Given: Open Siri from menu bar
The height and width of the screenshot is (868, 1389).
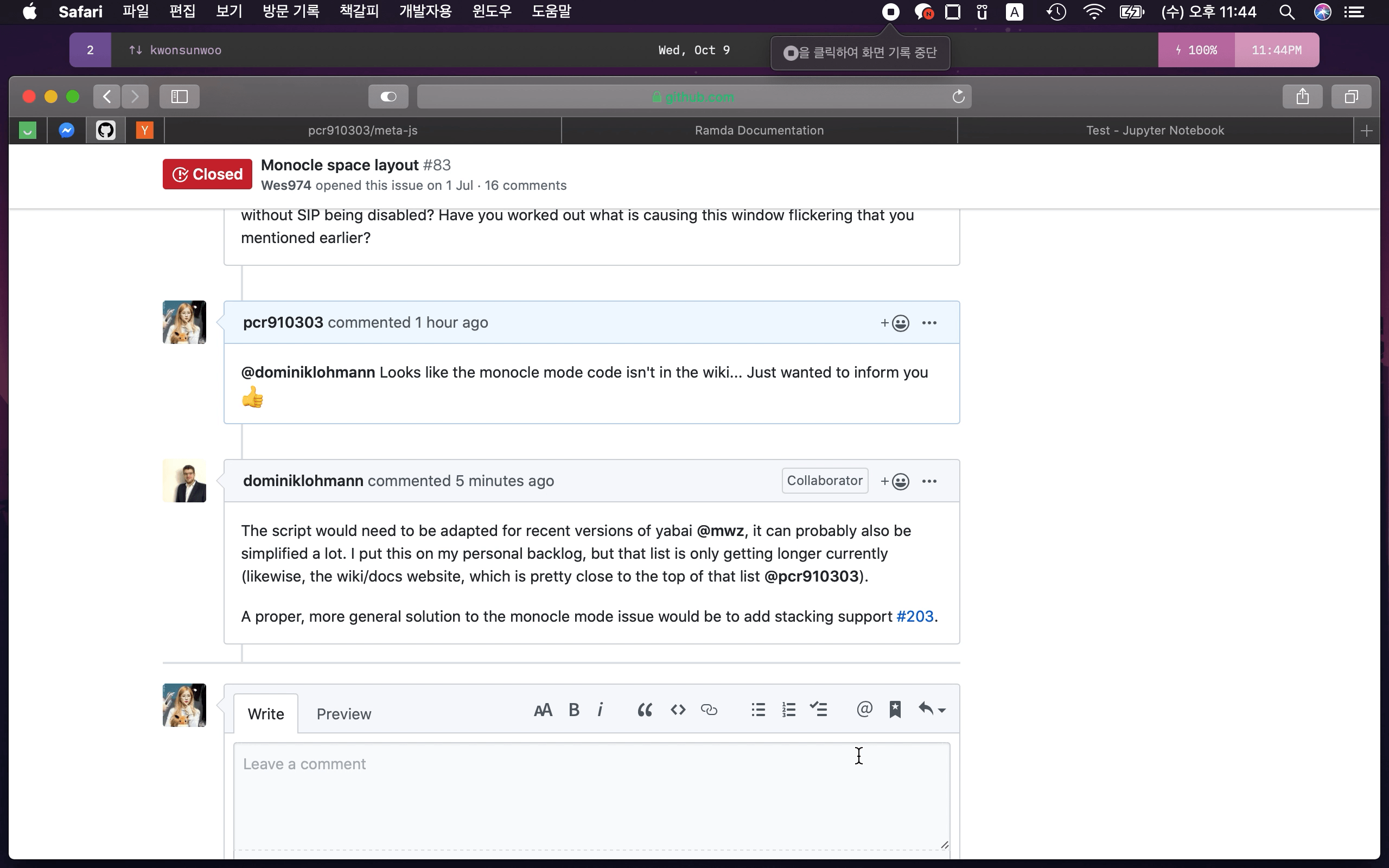Looking at the screenshot, I should (1322, 11).
